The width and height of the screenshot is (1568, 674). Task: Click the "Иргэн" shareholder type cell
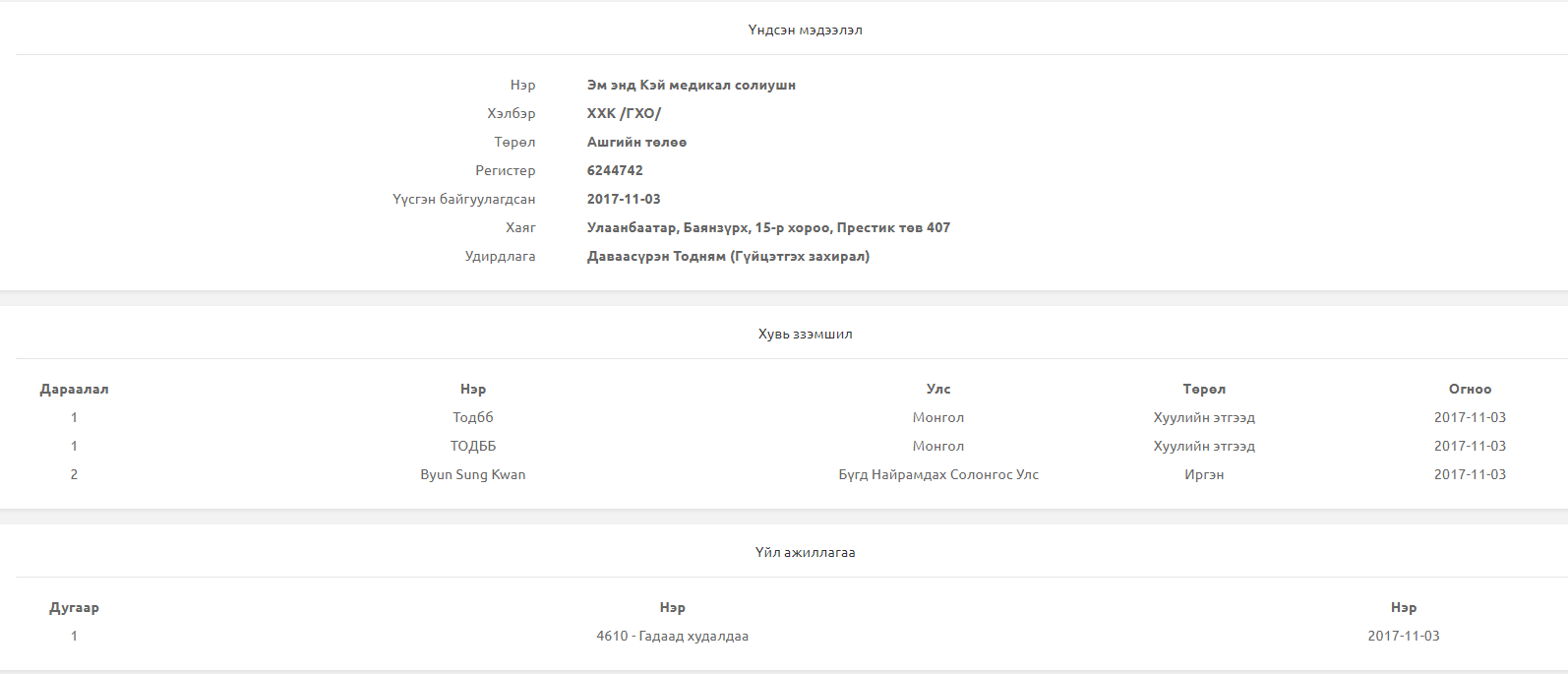click(1204, 474)
